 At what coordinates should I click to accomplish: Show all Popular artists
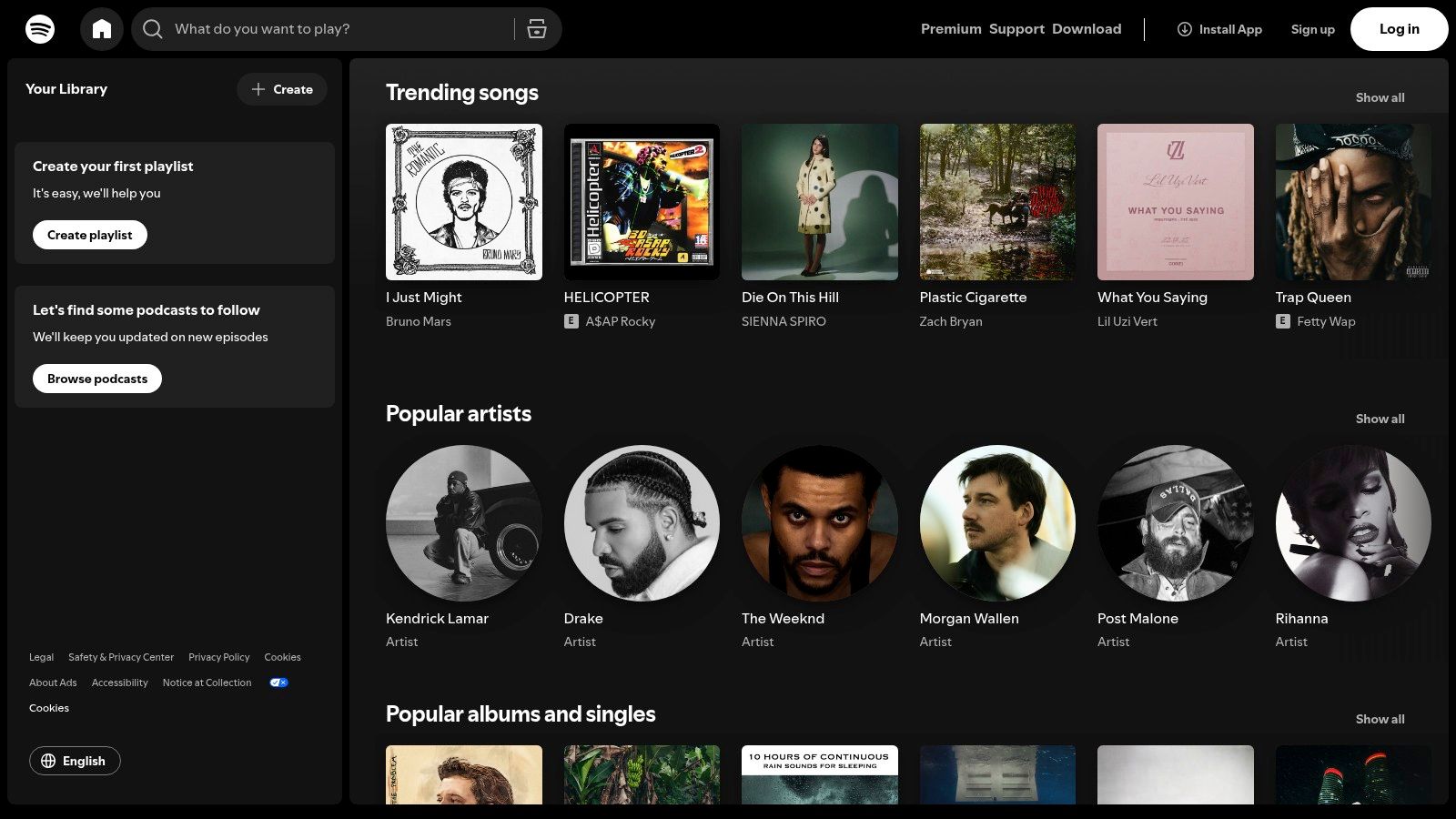pos(1380,419)
